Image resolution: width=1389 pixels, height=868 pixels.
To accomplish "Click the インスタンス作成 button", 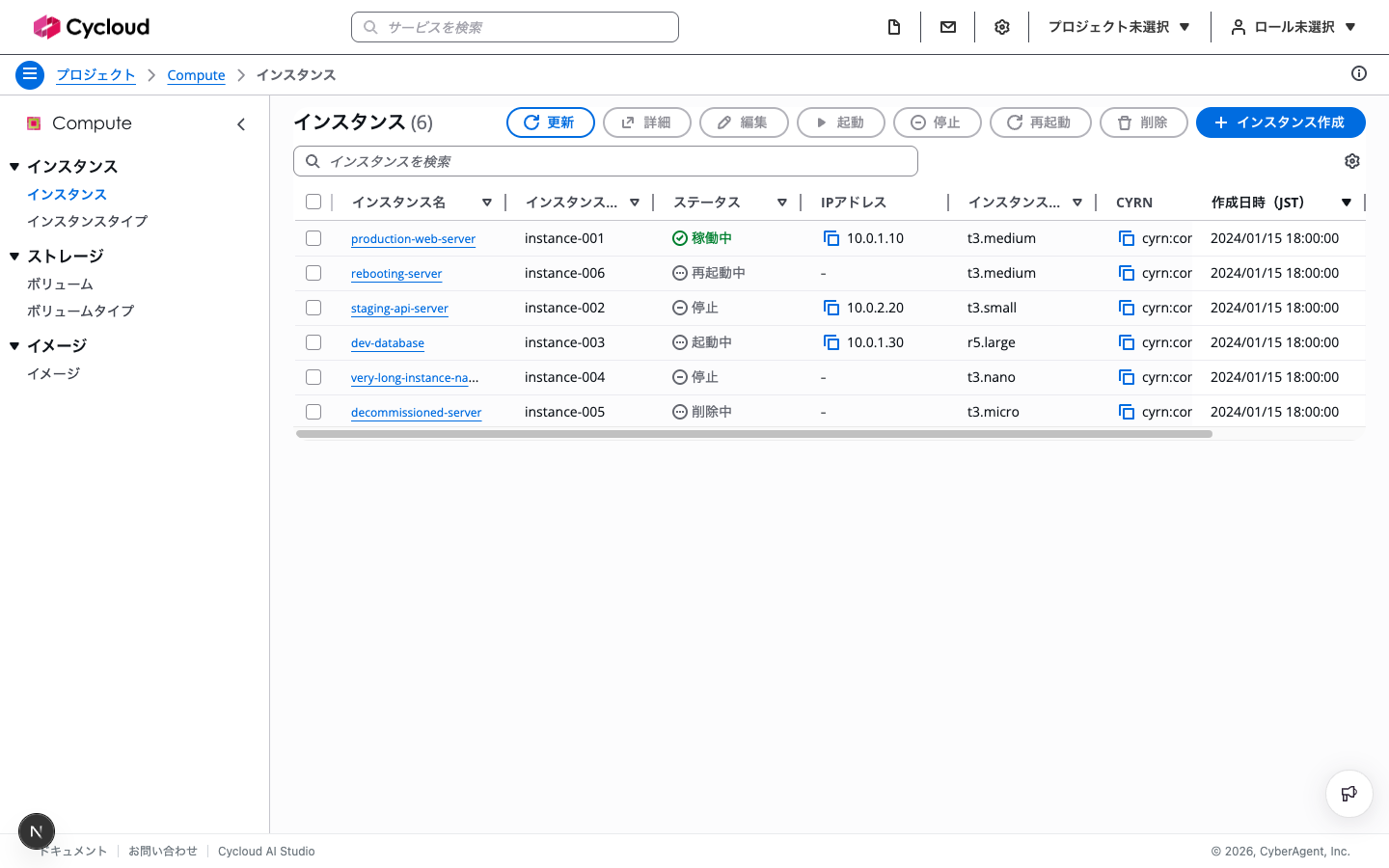I will (1281, 122).
